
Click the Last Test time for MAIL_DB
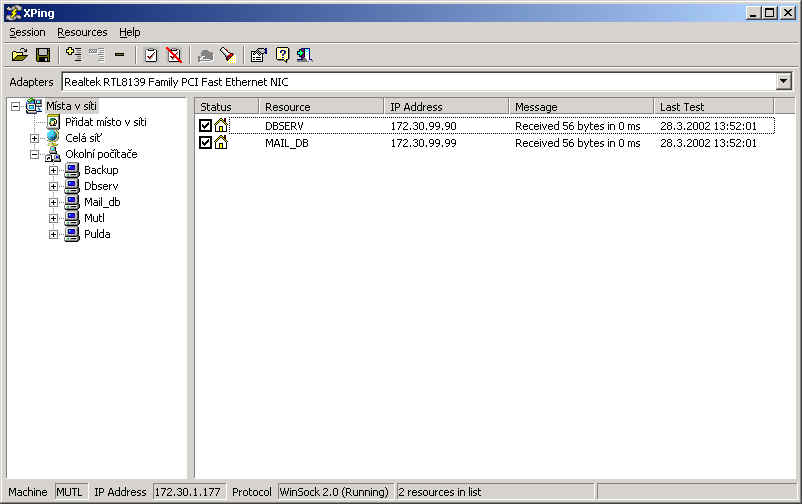708,143
